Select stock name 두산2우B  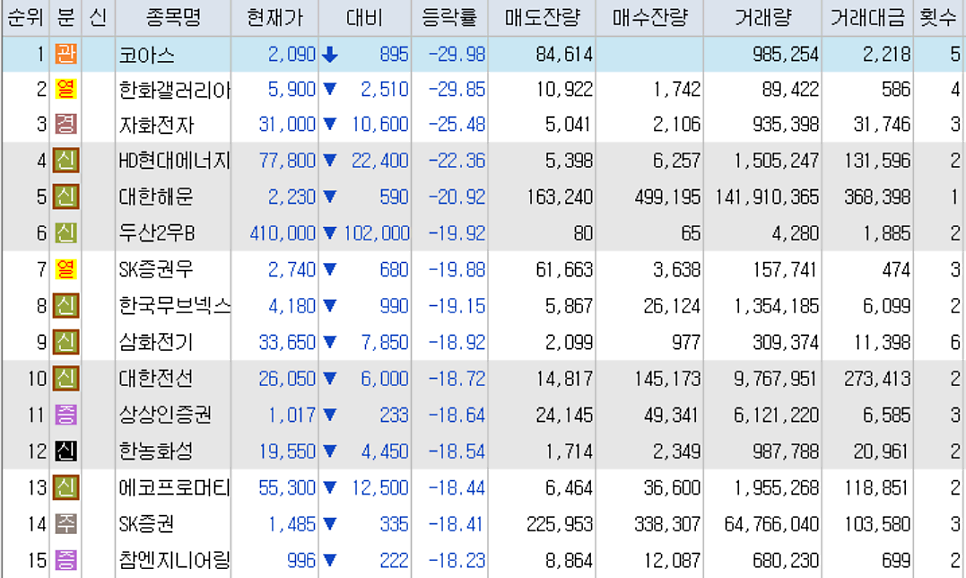[x=156, y=234]
